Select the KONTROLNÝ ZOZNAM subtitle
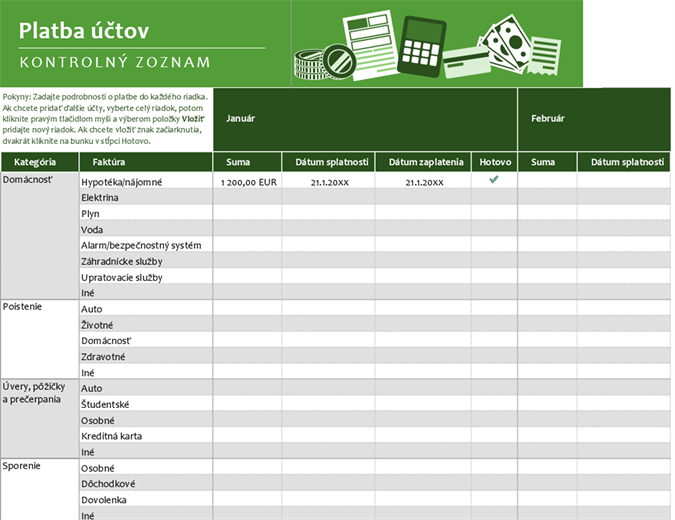The width and height of the screenshot is (675, 520). 115,62
